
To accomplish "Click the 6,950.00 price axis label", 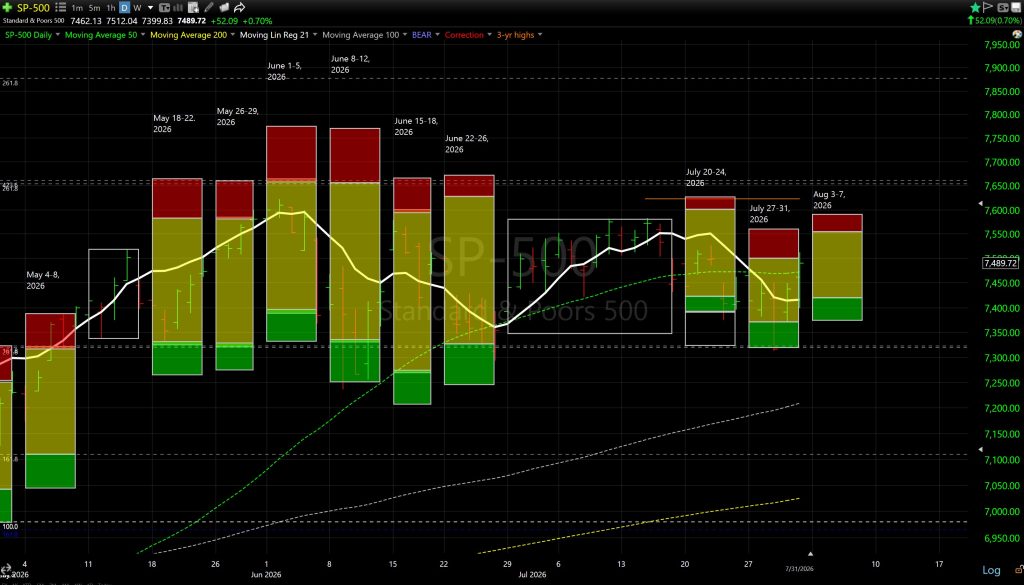I will (x=1002, y=539).
